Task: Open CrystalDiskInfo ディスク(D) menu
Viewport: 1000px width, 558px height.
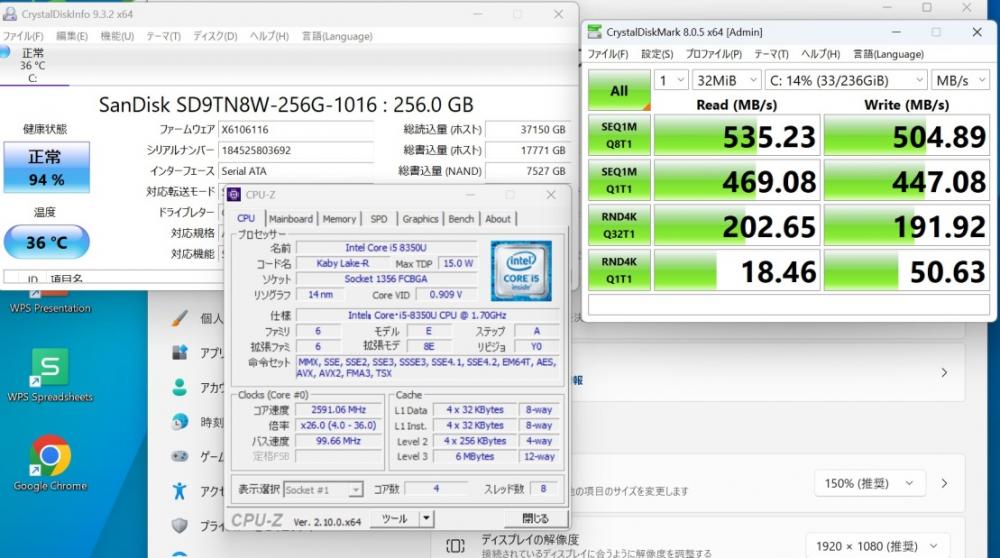Action: (x=215, y=36)
